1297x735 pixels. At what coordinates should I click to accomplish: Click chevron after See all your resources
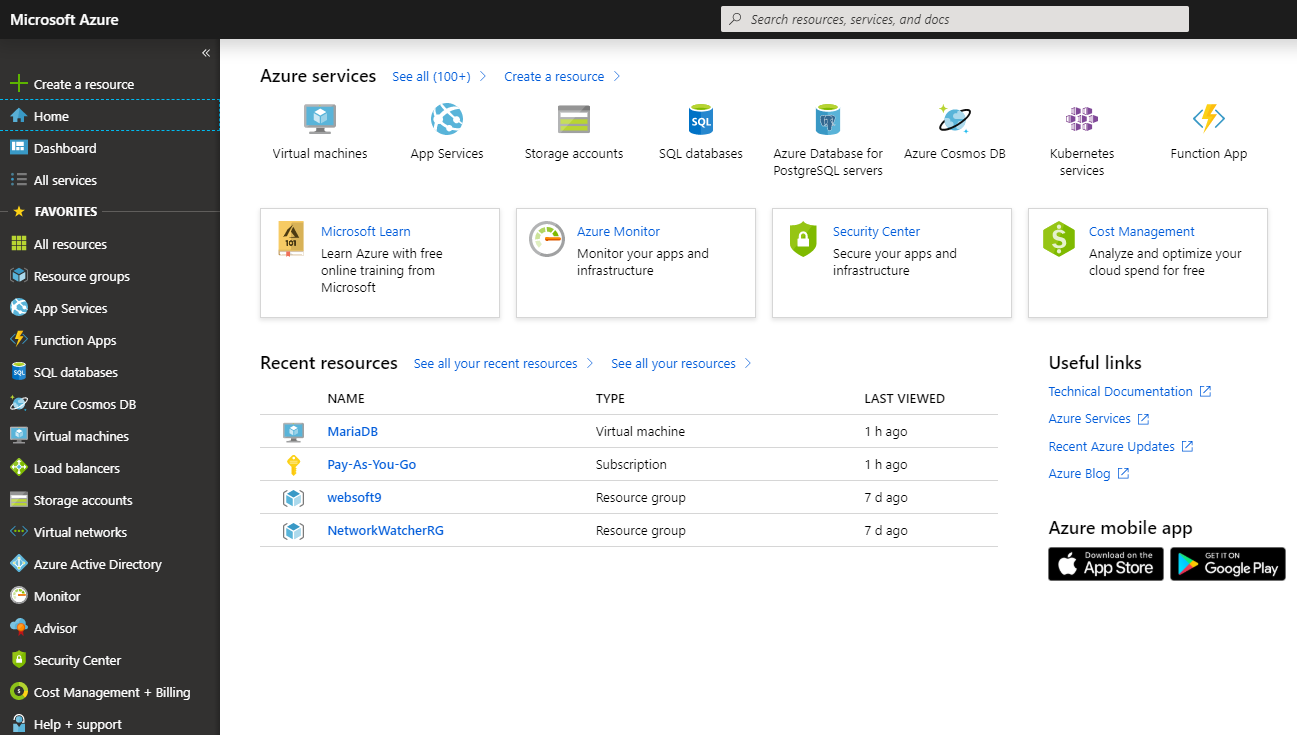click(749, 364)
